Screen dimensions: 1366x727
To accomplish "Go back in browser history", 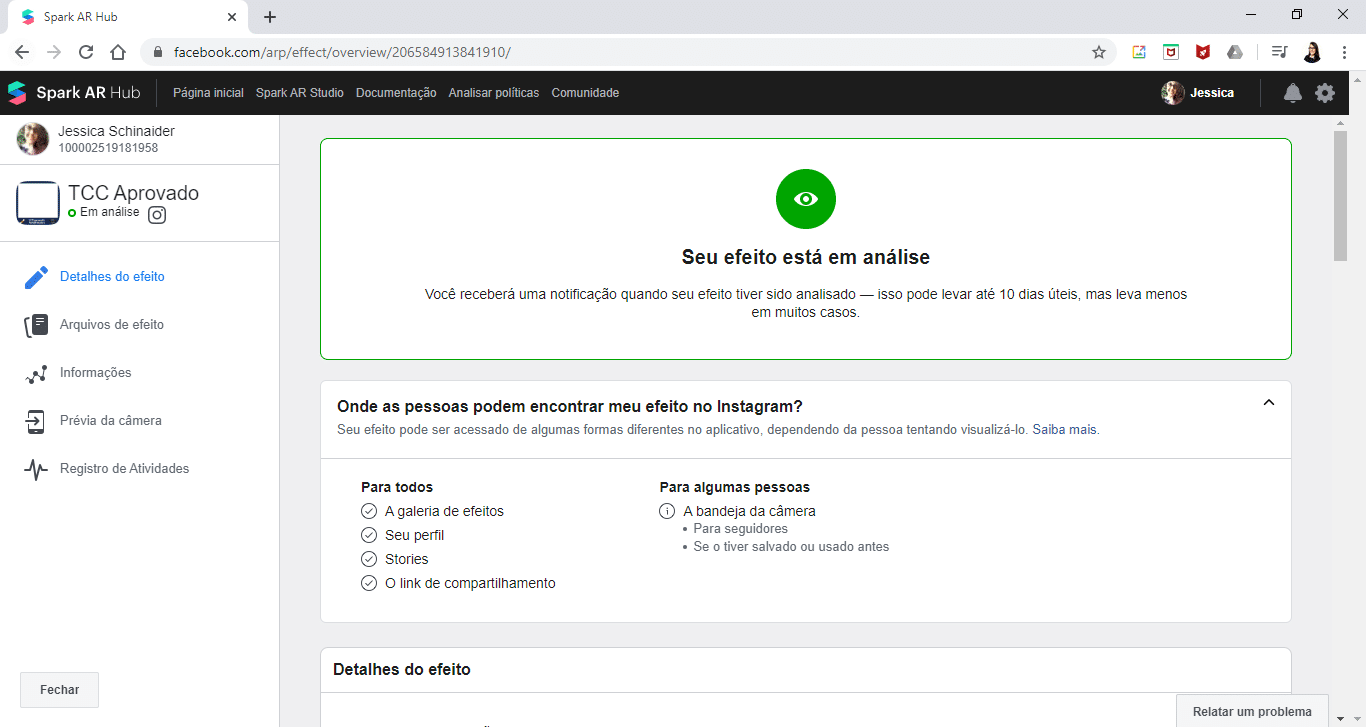I will point(22,52).
